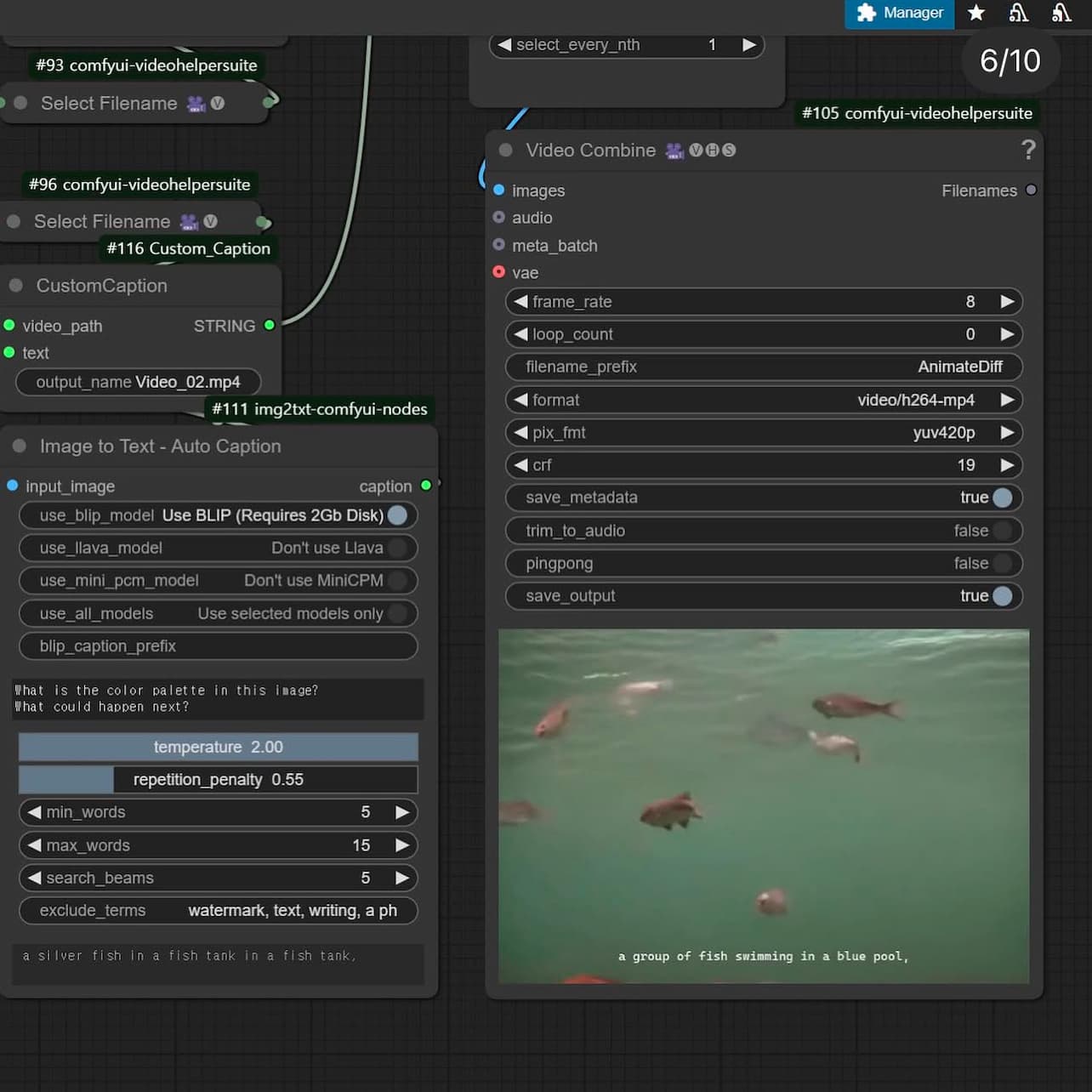
Task: Collapse Image to Text node via its dot
Action: [x=20, y=446]
